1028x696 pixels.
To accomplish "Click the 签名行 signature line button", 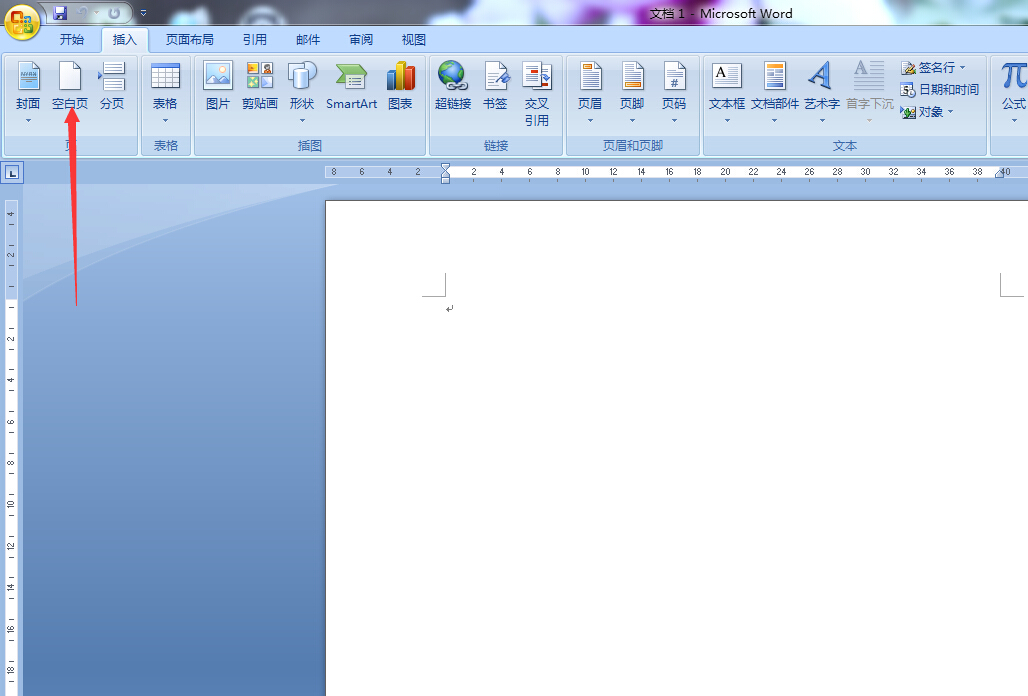I will [933, 68].
